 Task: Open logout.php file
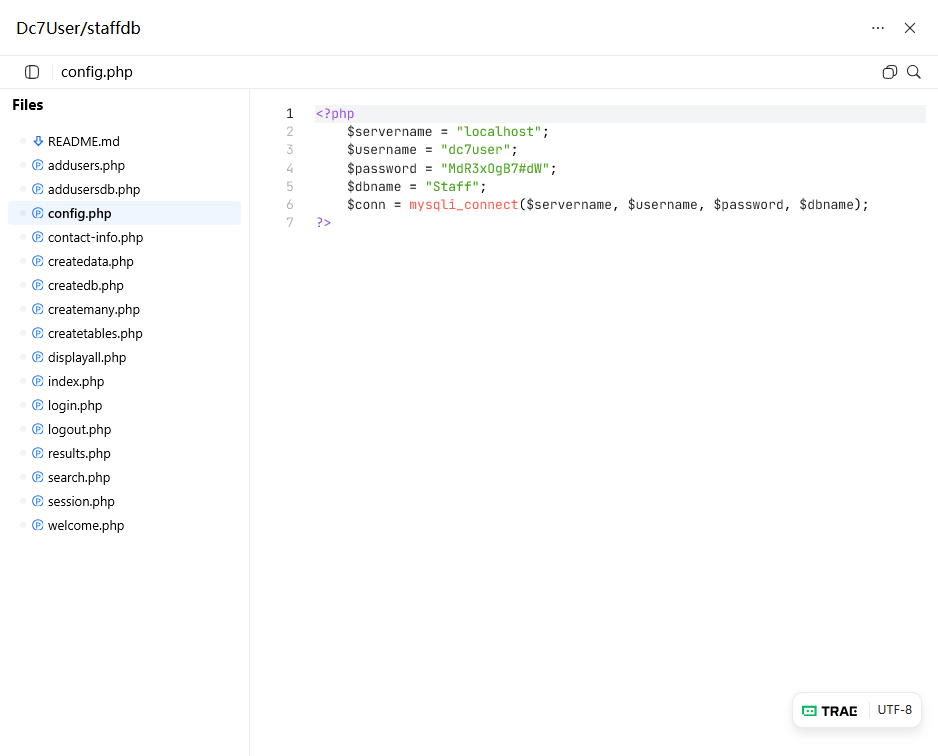pos(79,430)
